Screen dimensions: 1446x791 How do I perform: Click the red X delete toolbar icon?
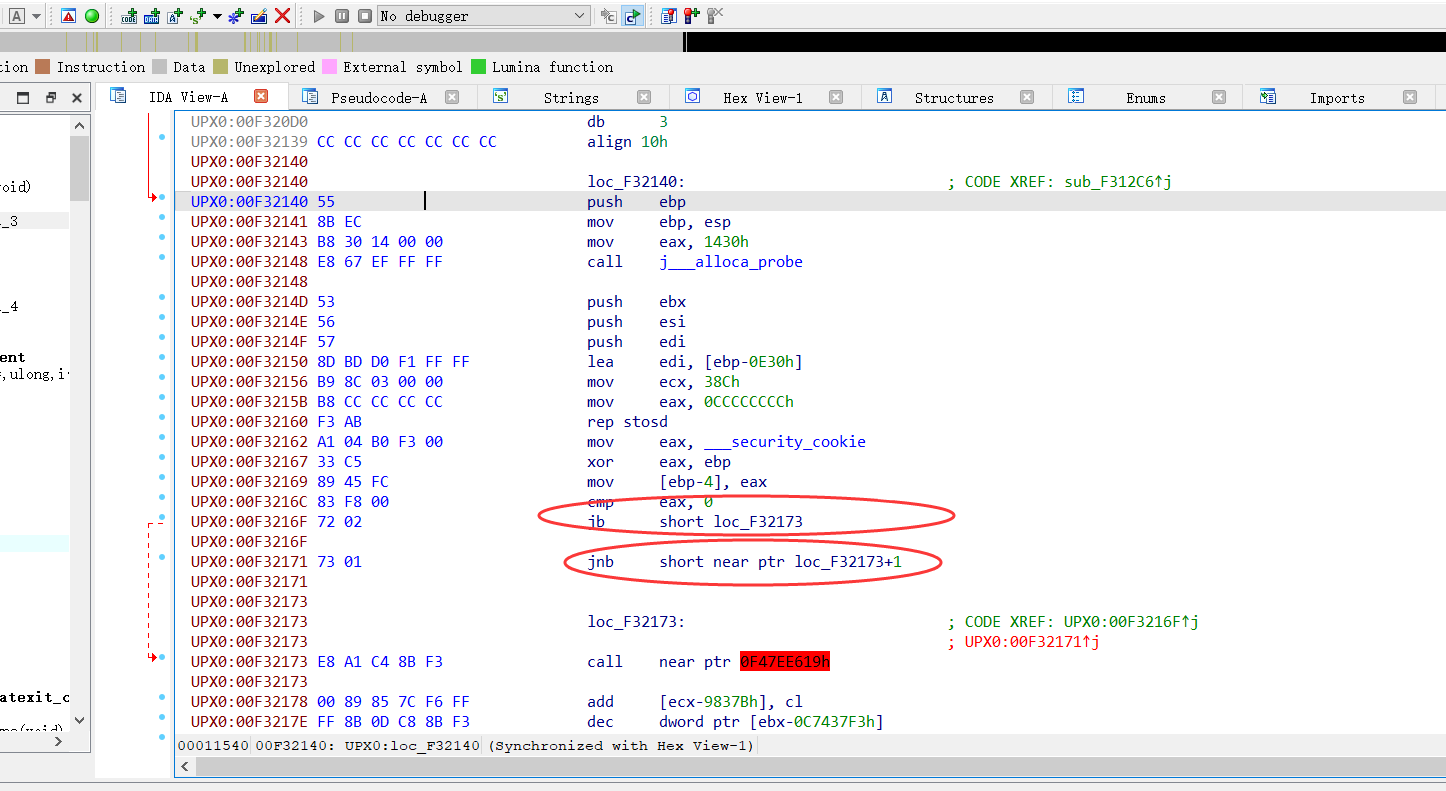pos(283,16)
